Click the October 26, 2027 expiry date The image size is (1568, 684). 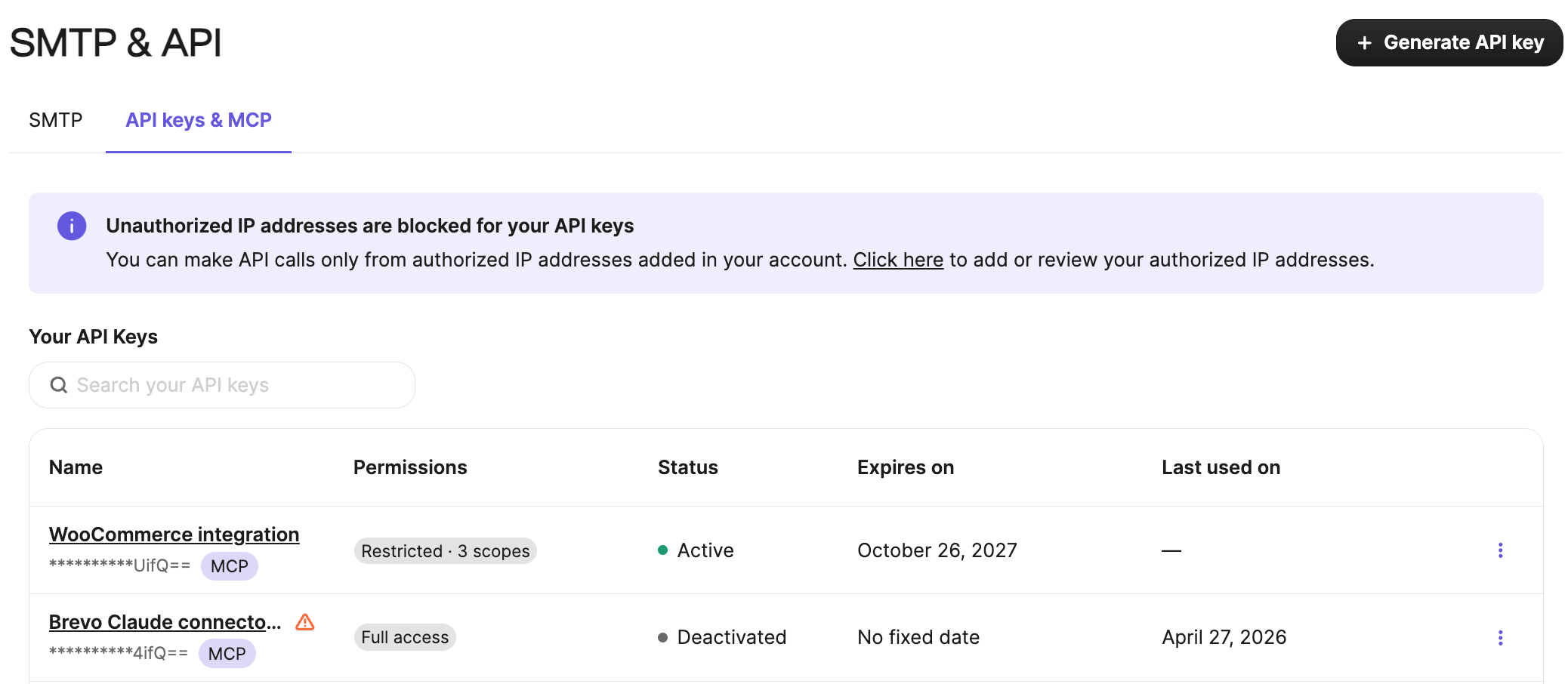(x=937, y=550)
